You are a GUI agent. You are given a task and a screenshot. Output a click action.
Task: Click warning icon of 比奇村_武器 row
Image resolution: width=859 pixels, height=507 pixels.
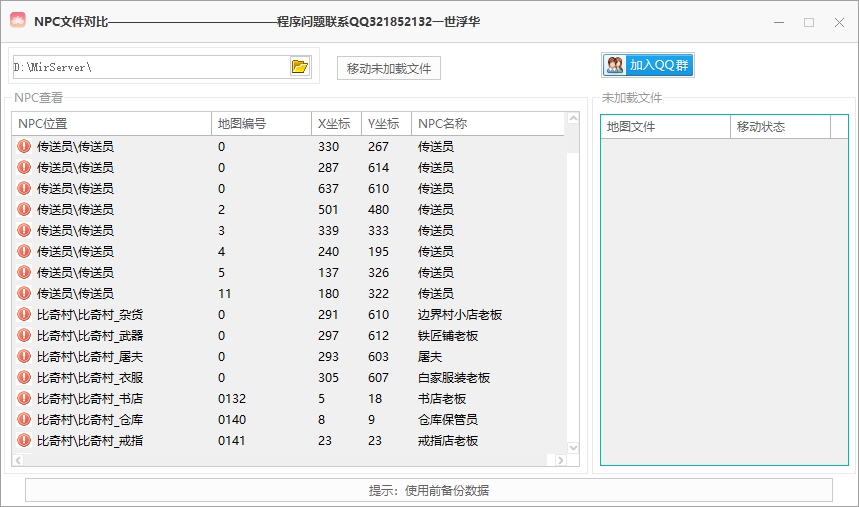coord(24,335)
